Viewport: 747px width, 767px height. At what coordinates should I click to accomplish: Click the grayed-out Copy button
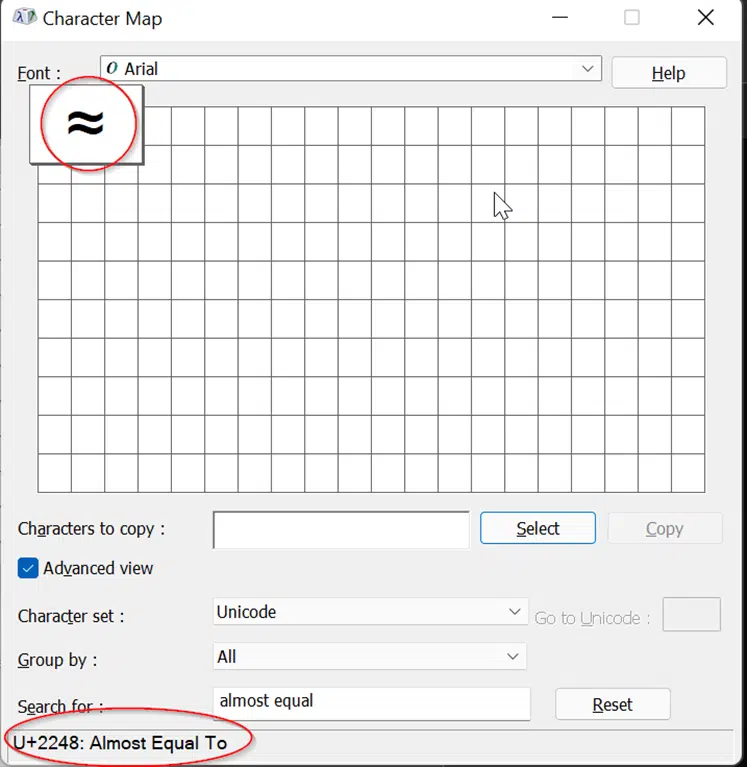(x=664, y=528)
